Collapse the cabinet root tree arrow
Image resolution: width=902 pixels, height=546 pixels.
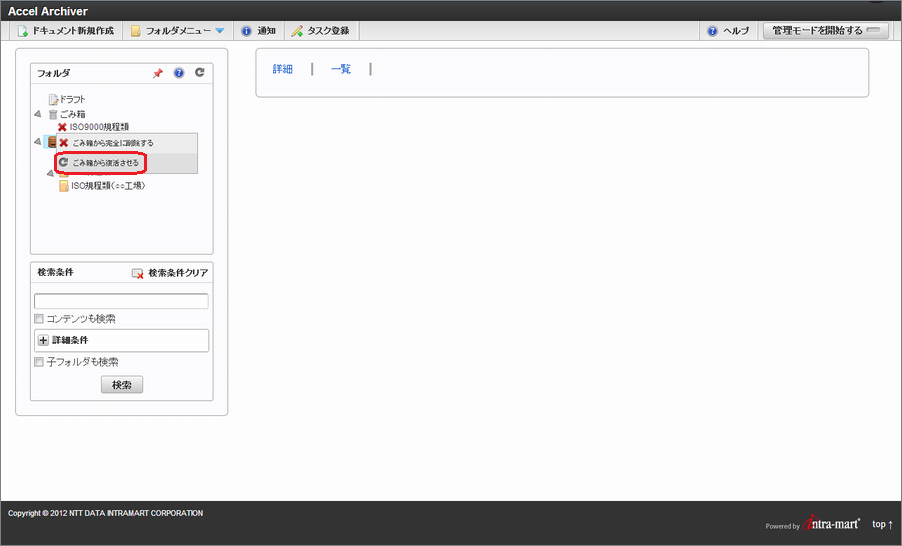[x=38, y=141]
